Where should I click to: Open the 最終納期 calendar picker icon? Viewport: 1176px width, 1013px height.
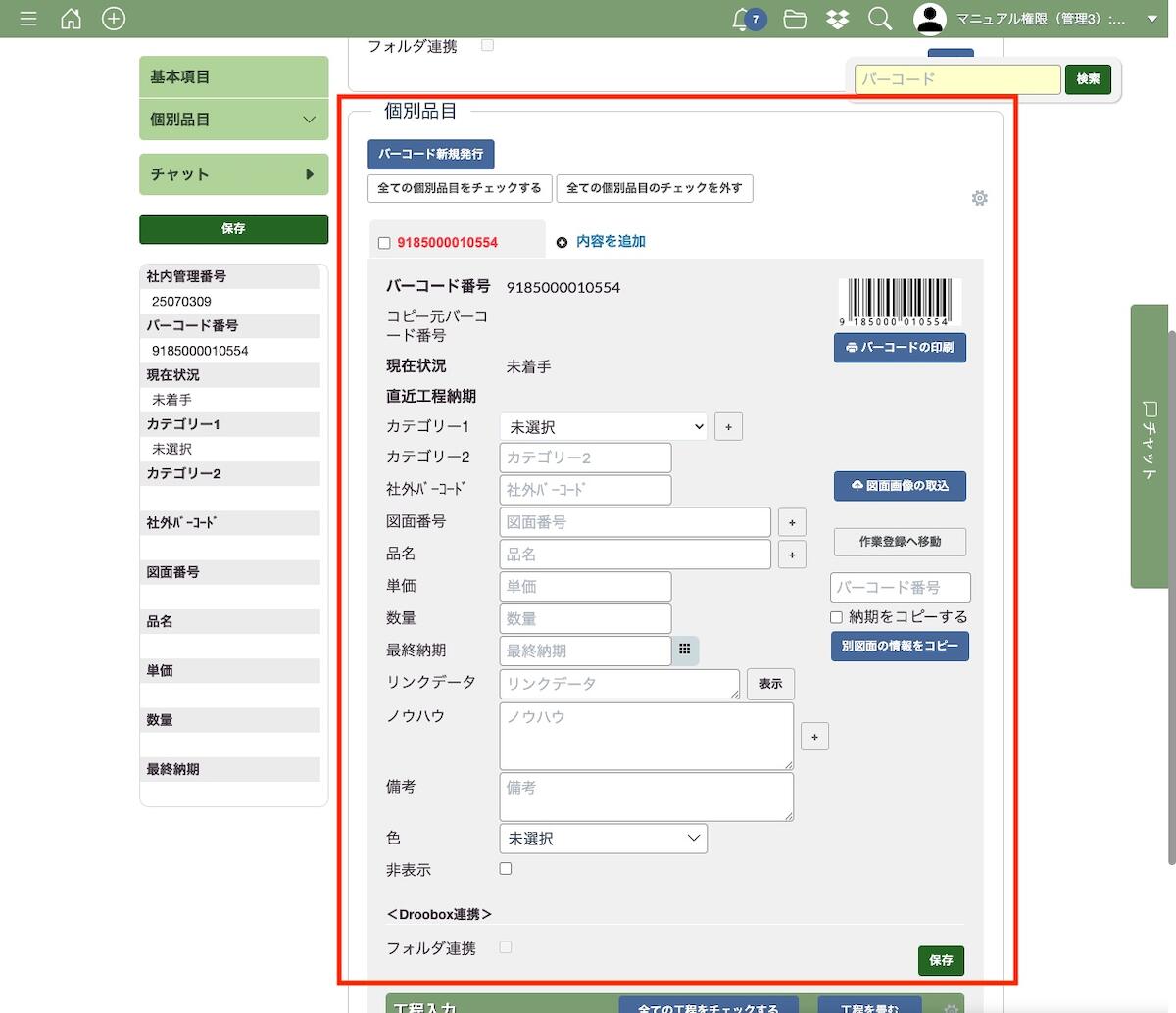click(685, 650)
